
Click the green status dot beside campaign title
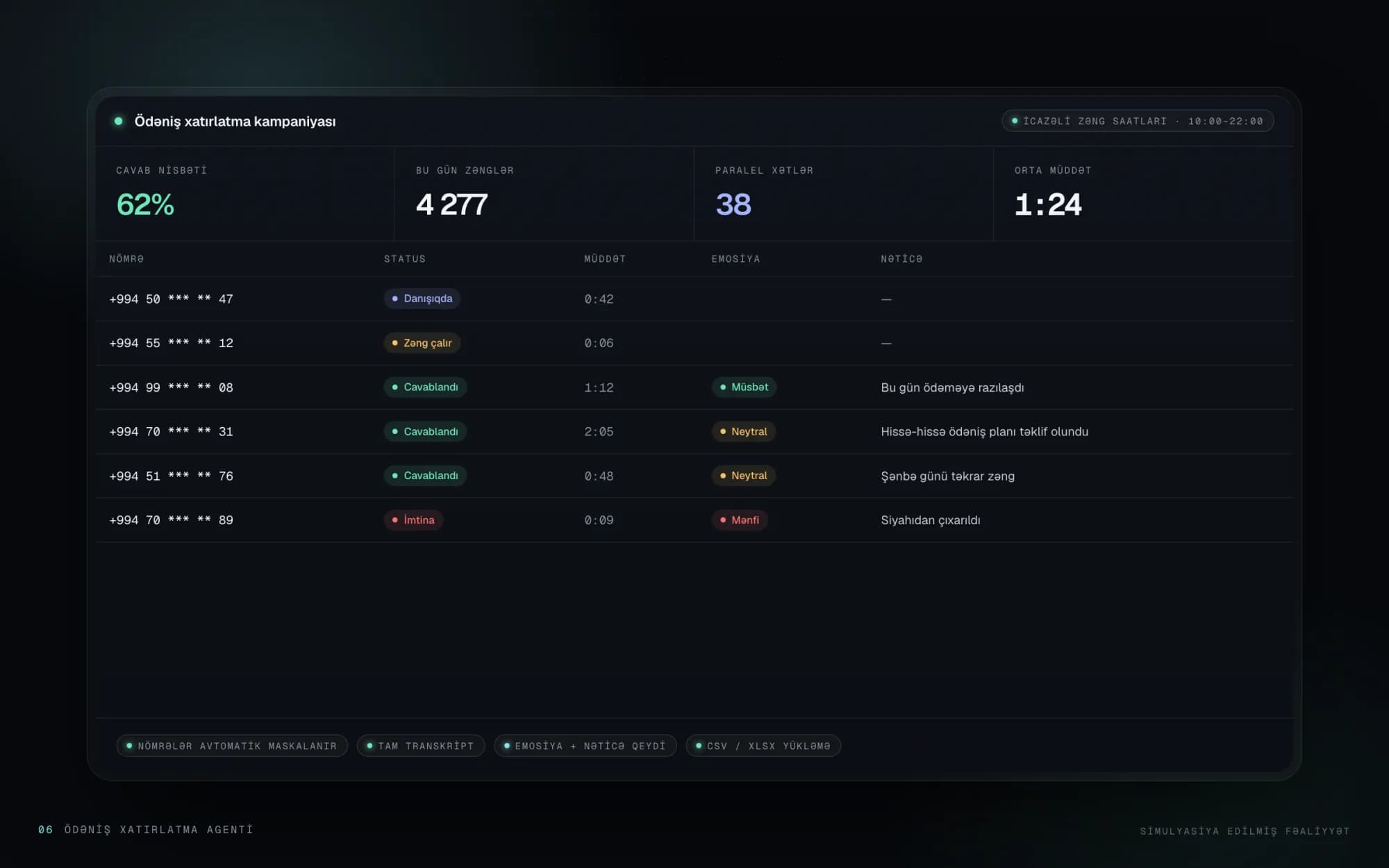[x=119, y=121]
